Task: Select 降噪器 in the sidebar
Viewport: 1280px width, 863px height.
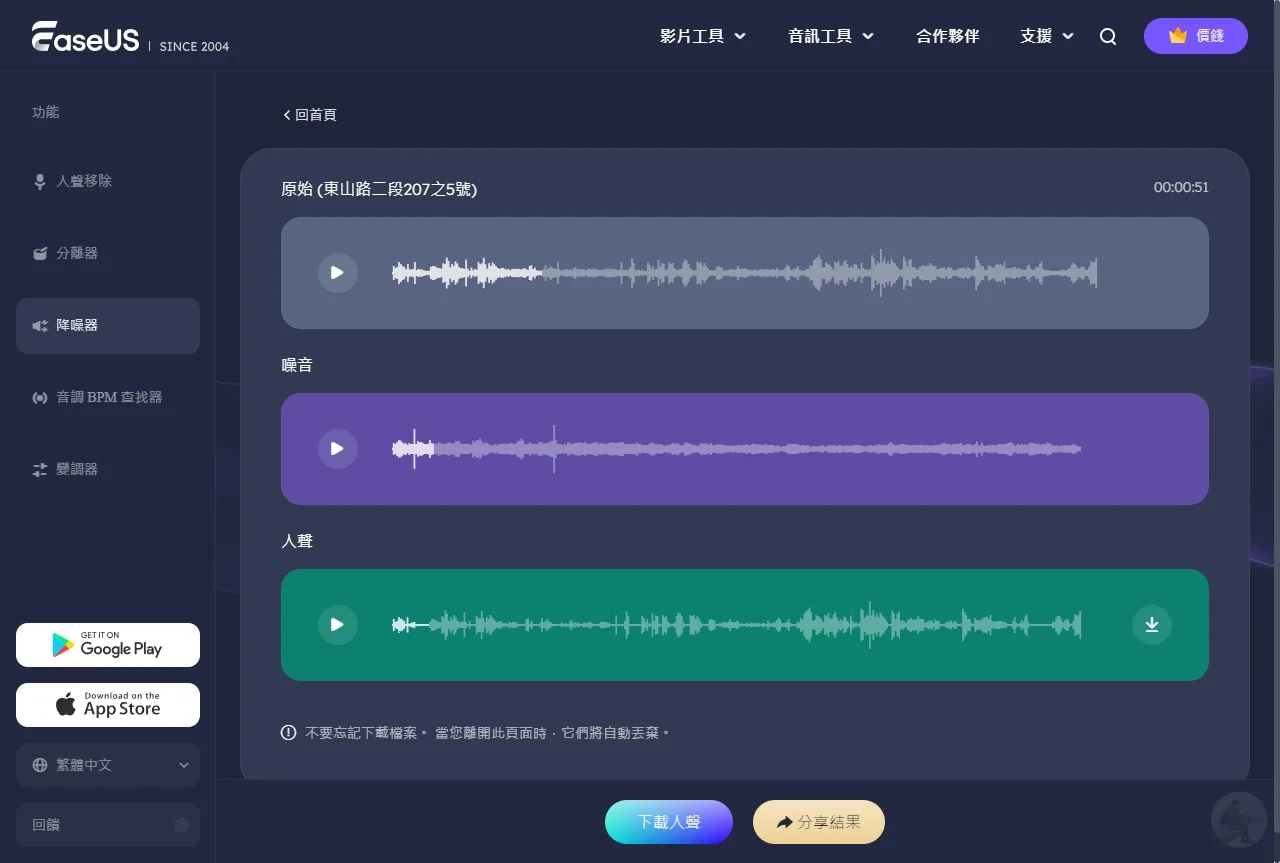Action: pos(108,326)
